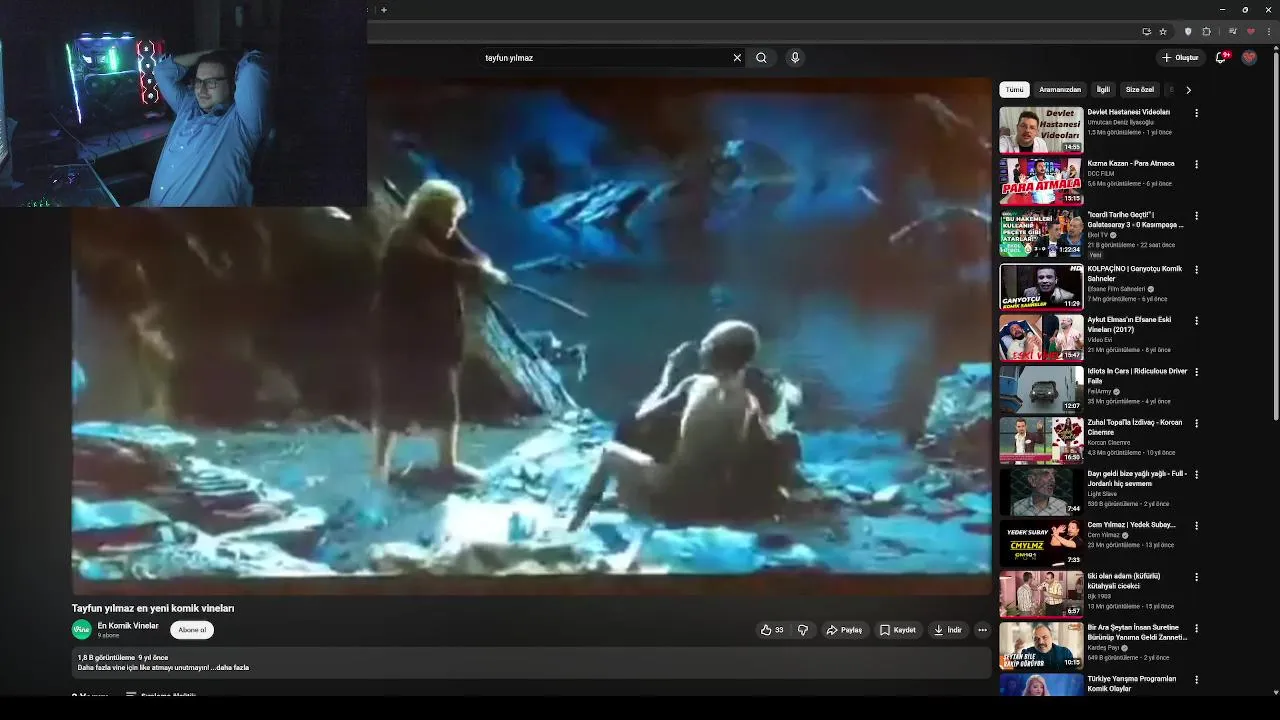Open 'Aykut Elmas'ın Efsane Eski Vineları (2017)' title
This screenshot has width=1280, height=720.
[1129, 325]
